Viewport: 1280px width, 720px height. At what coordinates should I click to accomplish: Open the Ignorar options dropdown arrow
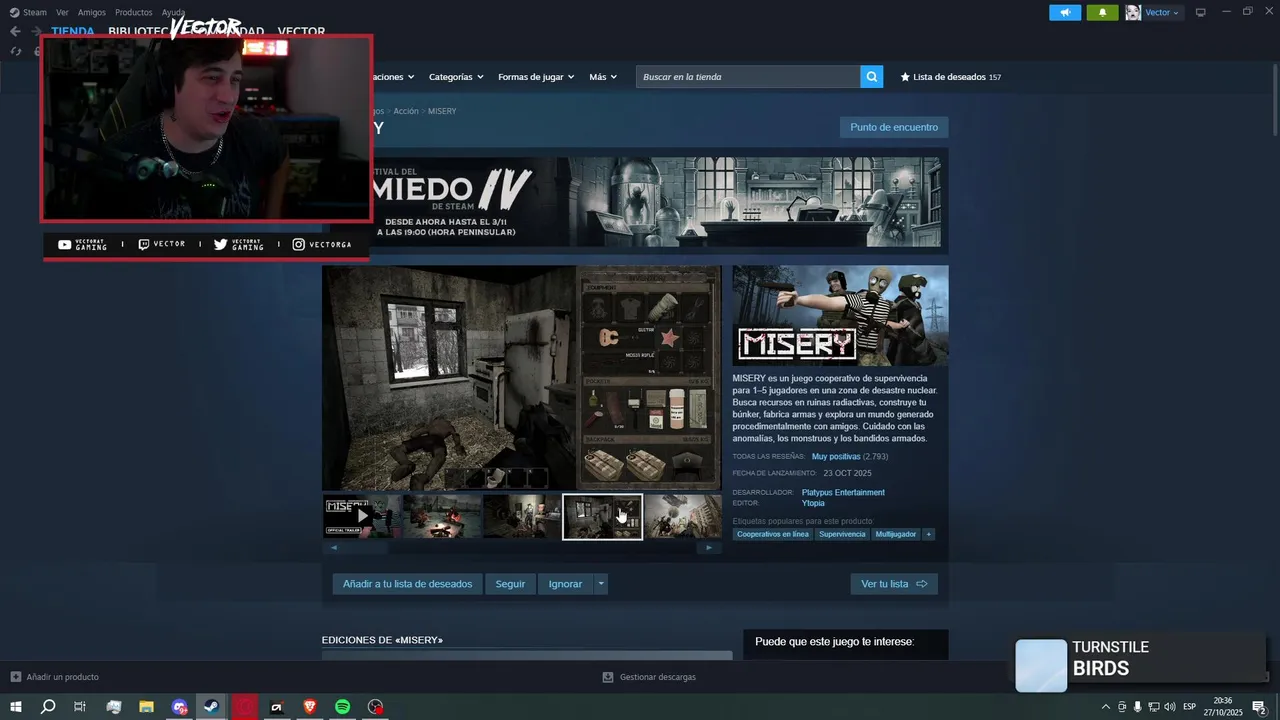(601, 584)
